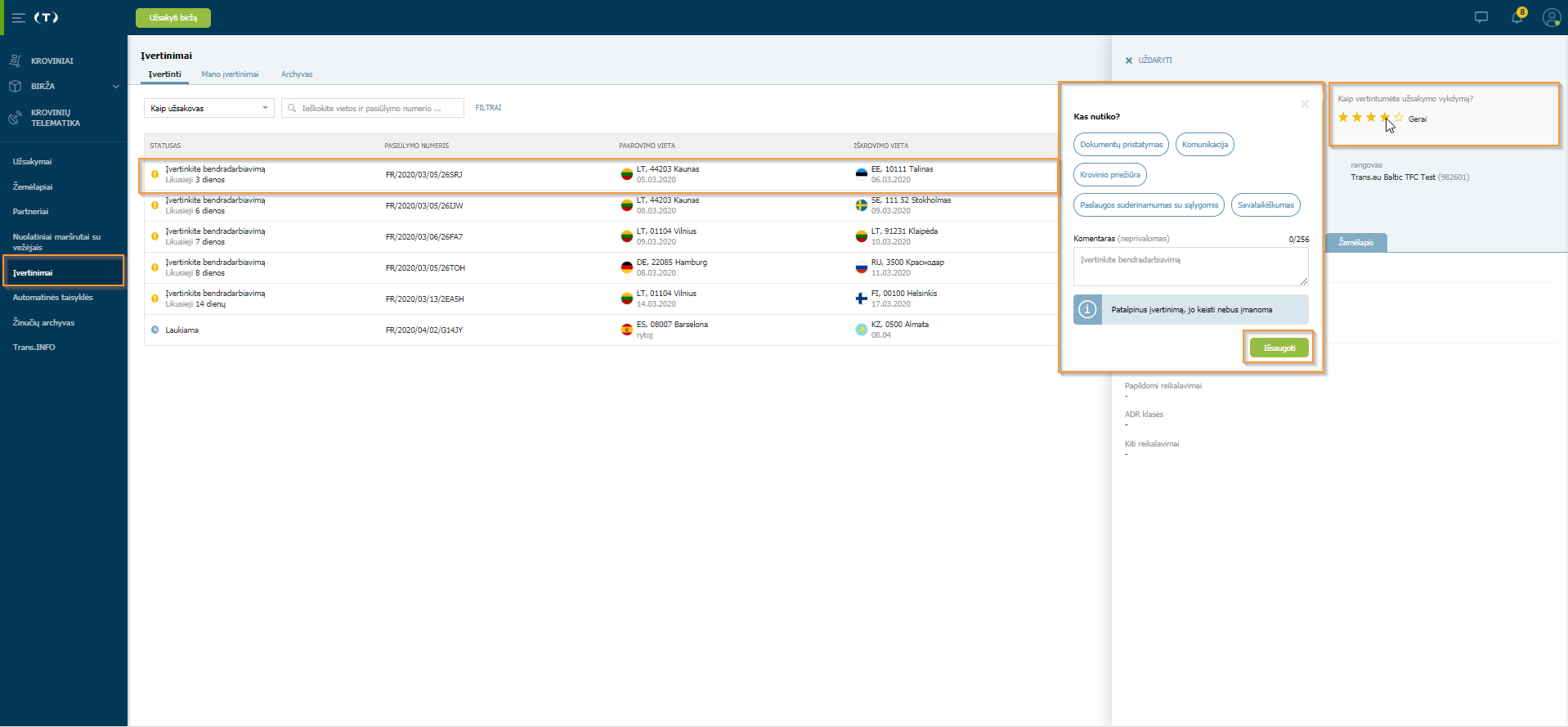Toggle Paslaugos suderinamumas su sąlygomis tag
The height and width of the screenshot is (727, 1568).
pos(1149,205)
